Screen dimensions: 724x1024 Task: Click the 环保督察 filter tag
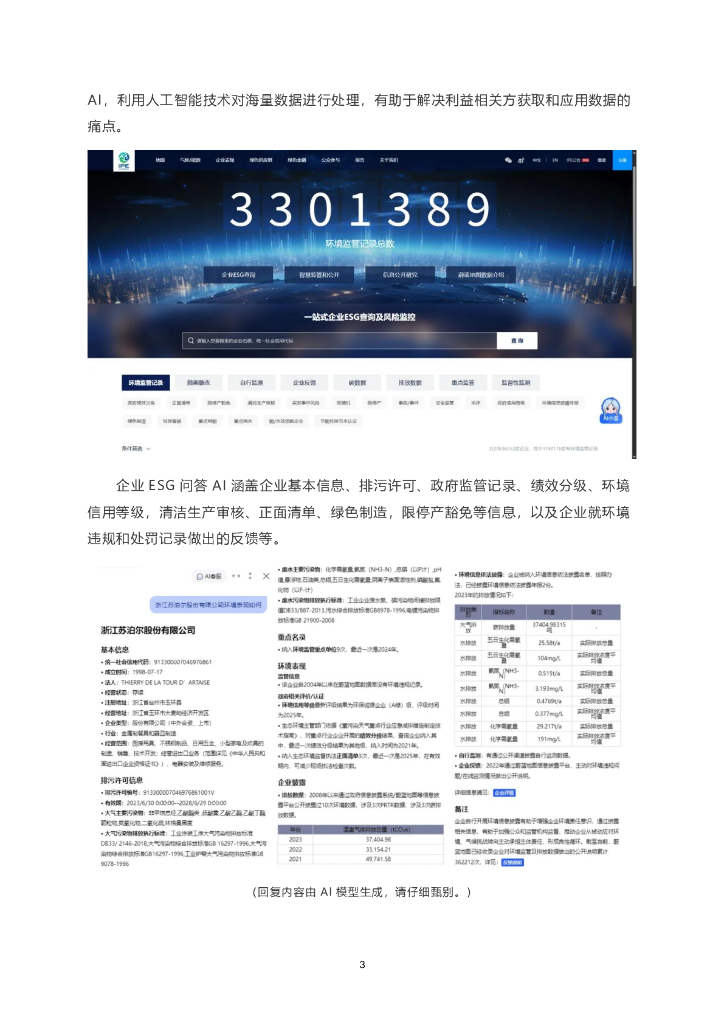point(172,421)
